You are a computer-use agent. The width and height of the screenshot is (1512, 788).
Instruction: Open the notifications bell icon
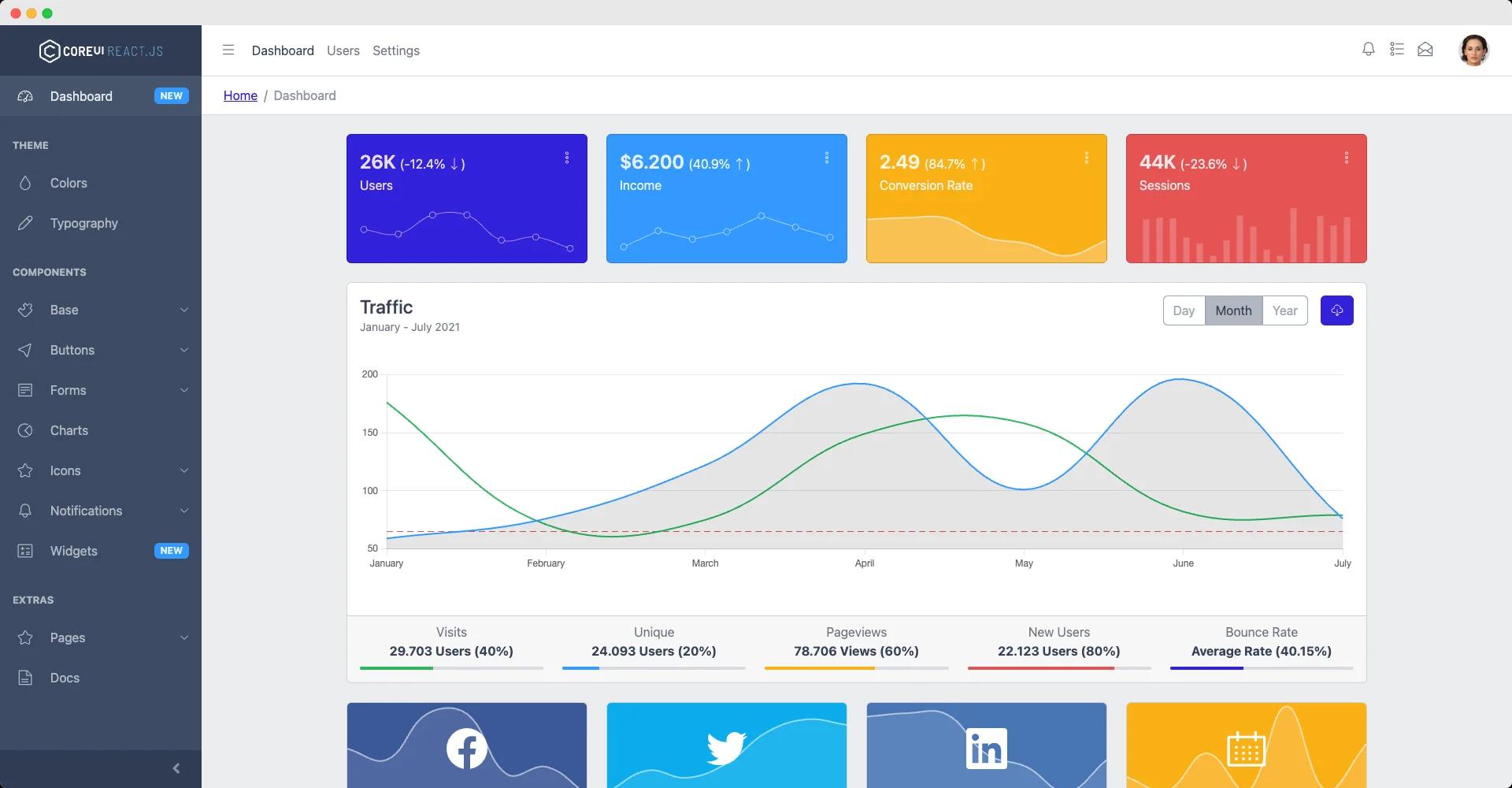pos(1368,49)
